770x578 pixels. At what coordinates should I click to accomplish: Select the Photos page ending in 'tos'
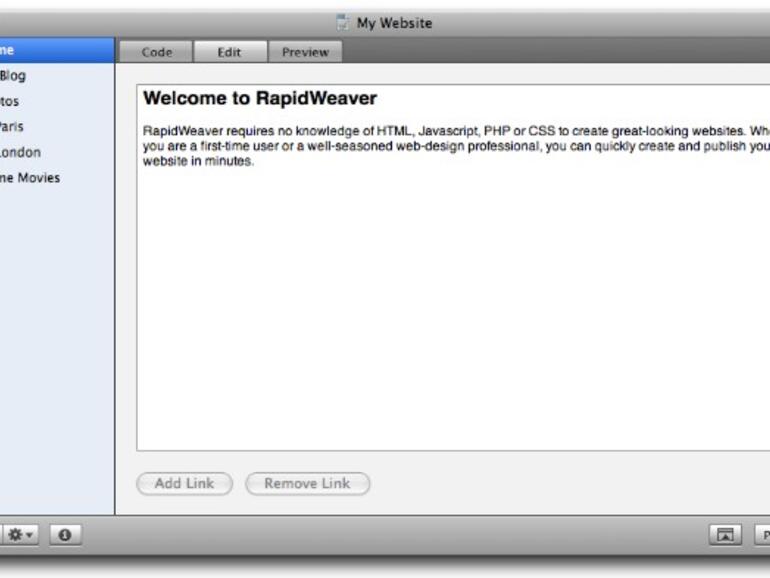point(57,101)
